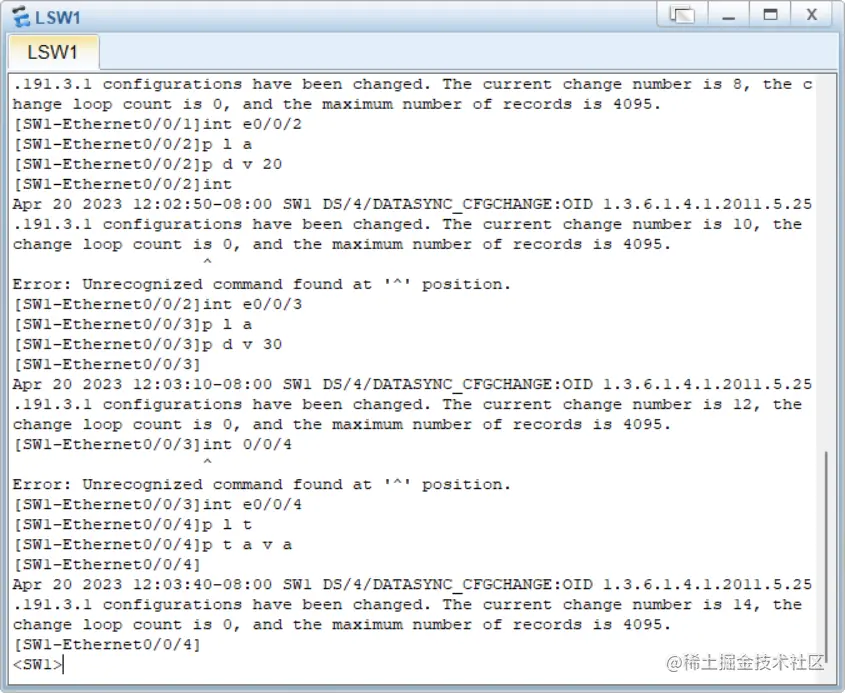The width and height of the screenshot is (845, 693).
Task: Click the log line timestamped 12:03:10-08:00
Action: [x=412, y=384]
